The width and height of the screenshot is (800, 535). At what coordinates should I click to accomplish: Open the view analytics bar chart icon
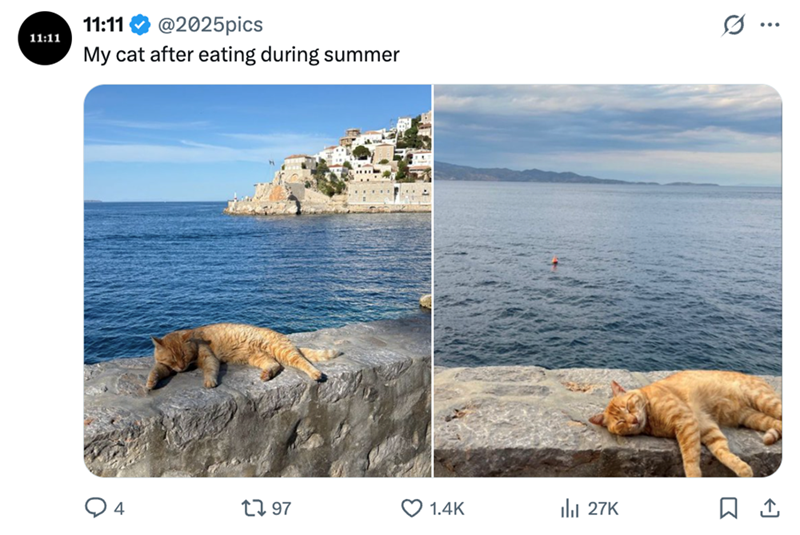click(x=570, y=508)
